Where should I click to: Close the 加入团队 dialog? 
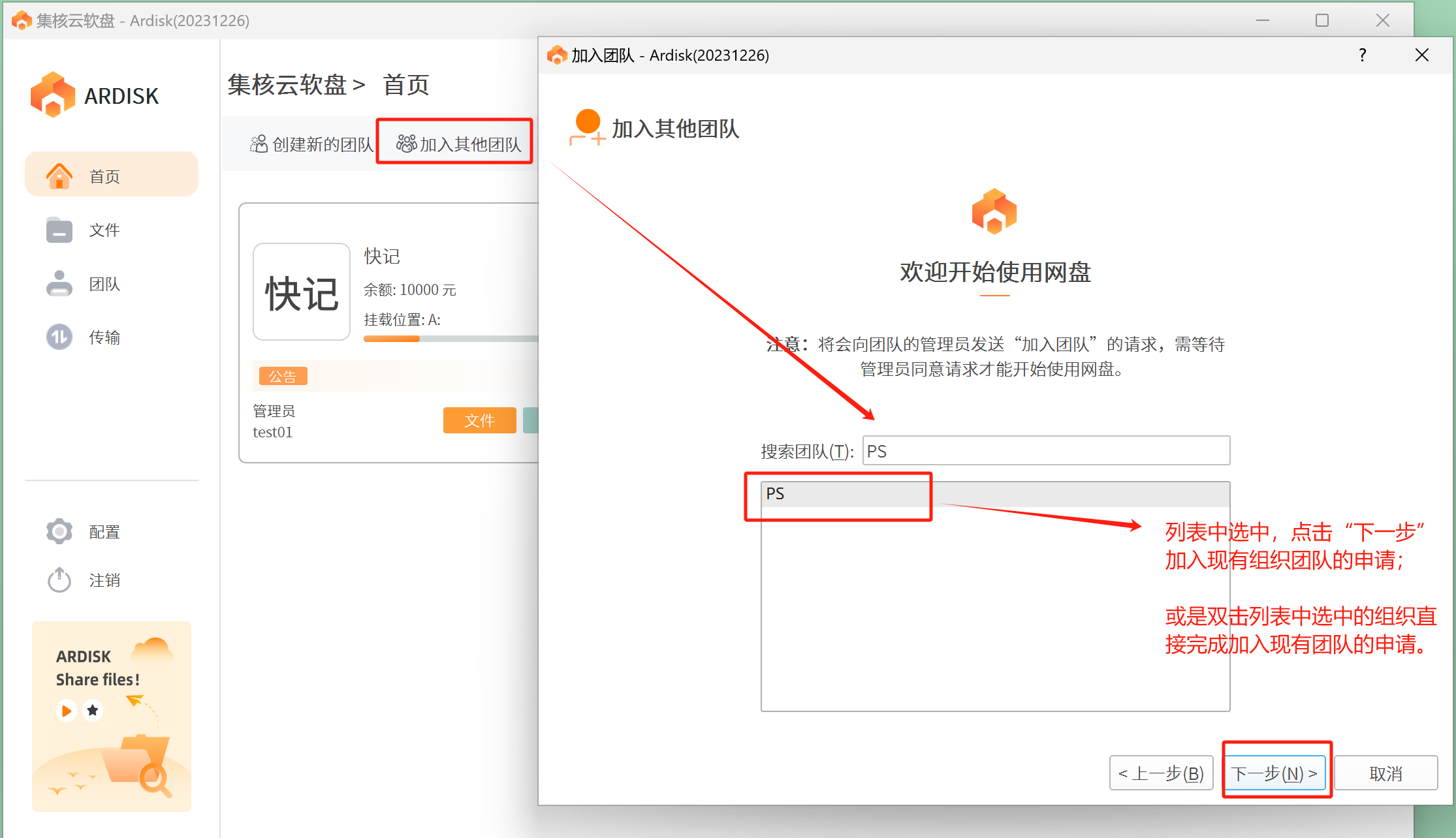click(1421, 55)
